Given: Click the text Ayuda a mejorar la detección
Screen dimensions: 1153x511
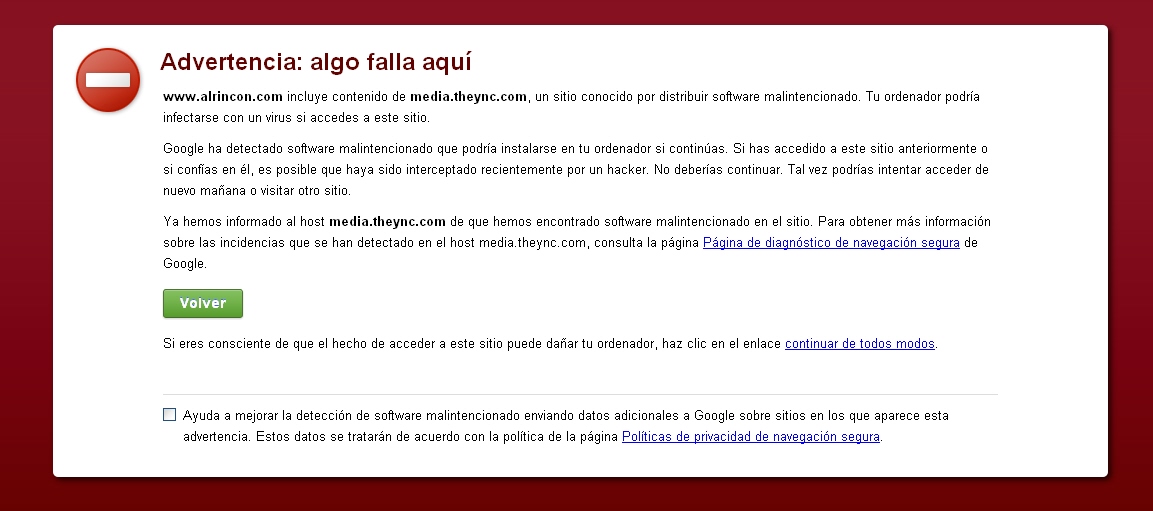Looking at the screenshot, I should tap(565, 426).
